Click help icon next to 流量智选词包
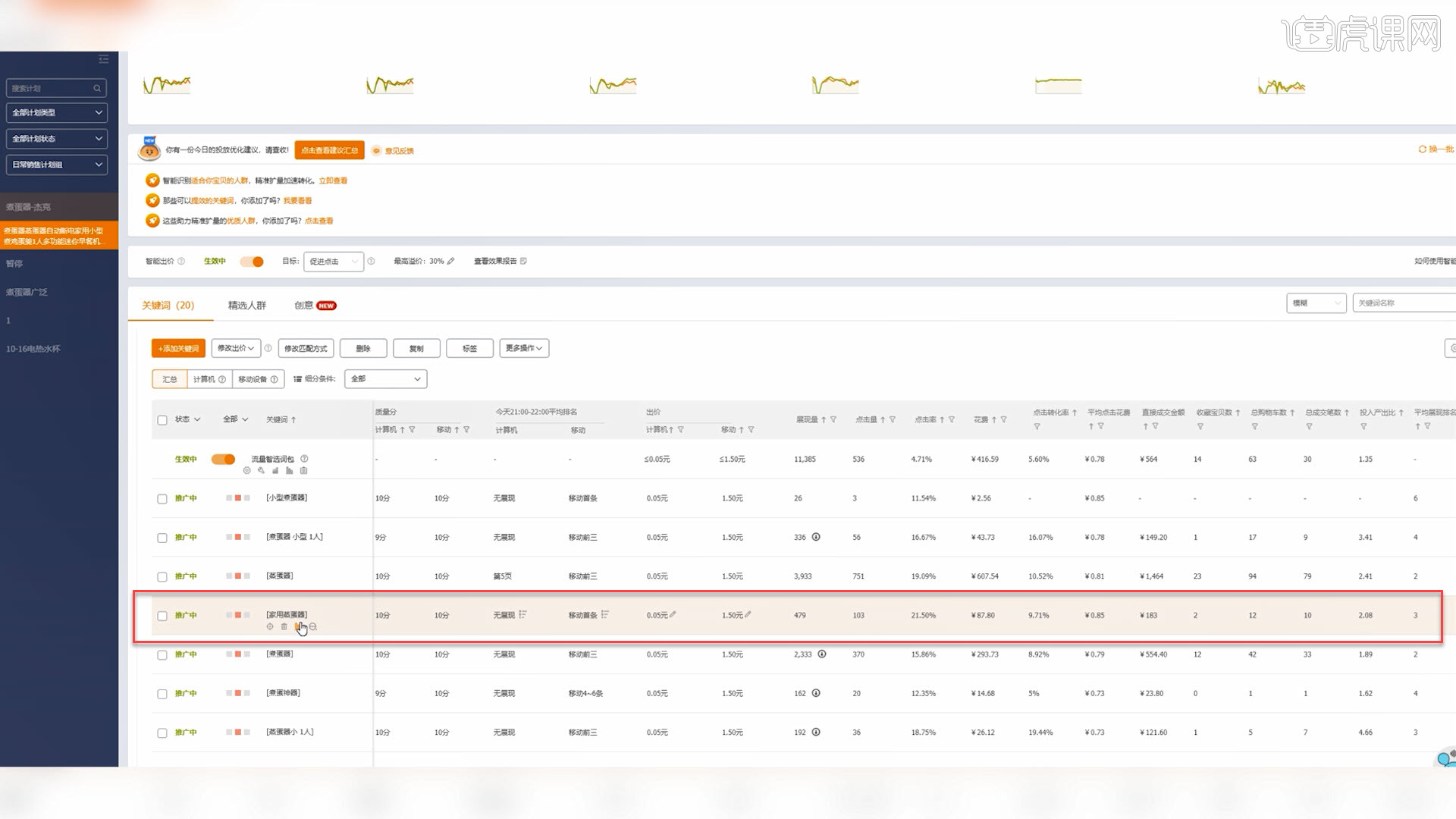This screenshot has width=1456, height=819. [304, 459]
